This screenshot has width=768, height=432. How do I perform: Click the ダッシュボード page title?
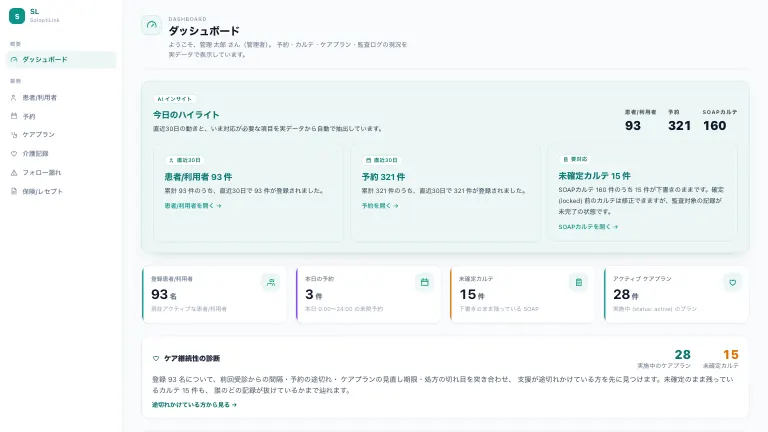pyautogui.click(x=204, y=31)
